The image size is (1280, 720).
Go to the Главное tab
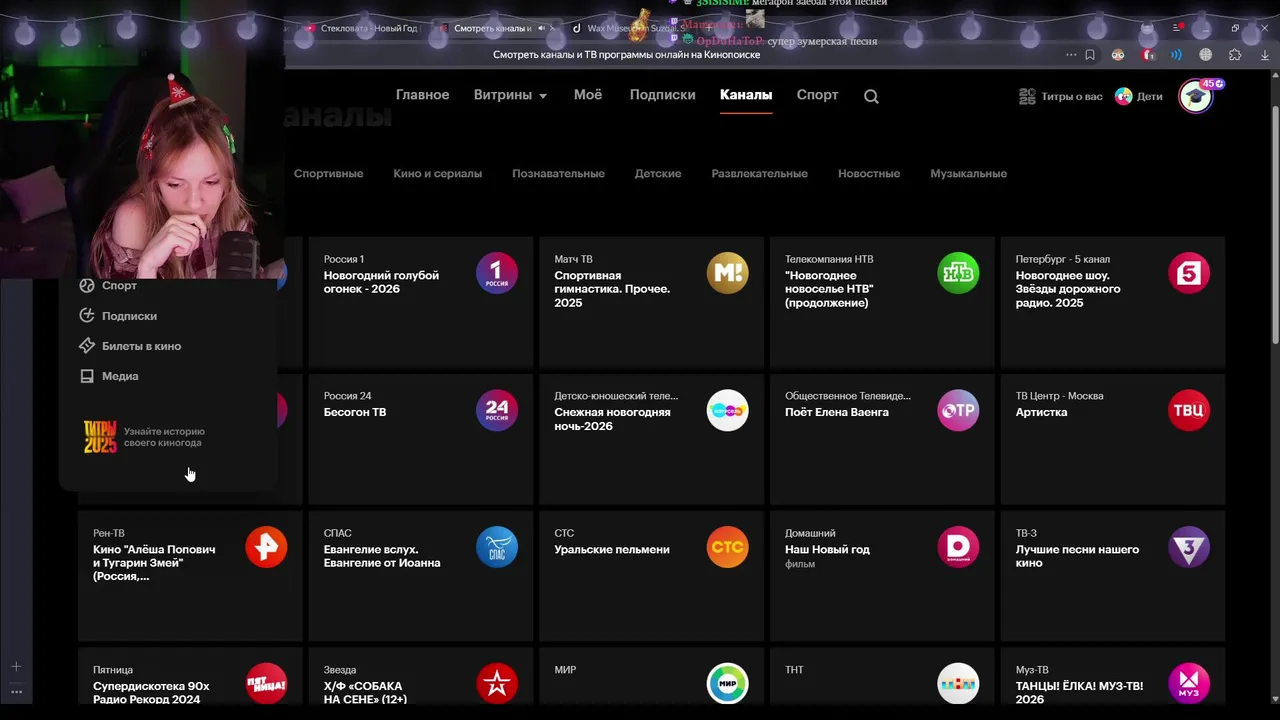point(422,95)
